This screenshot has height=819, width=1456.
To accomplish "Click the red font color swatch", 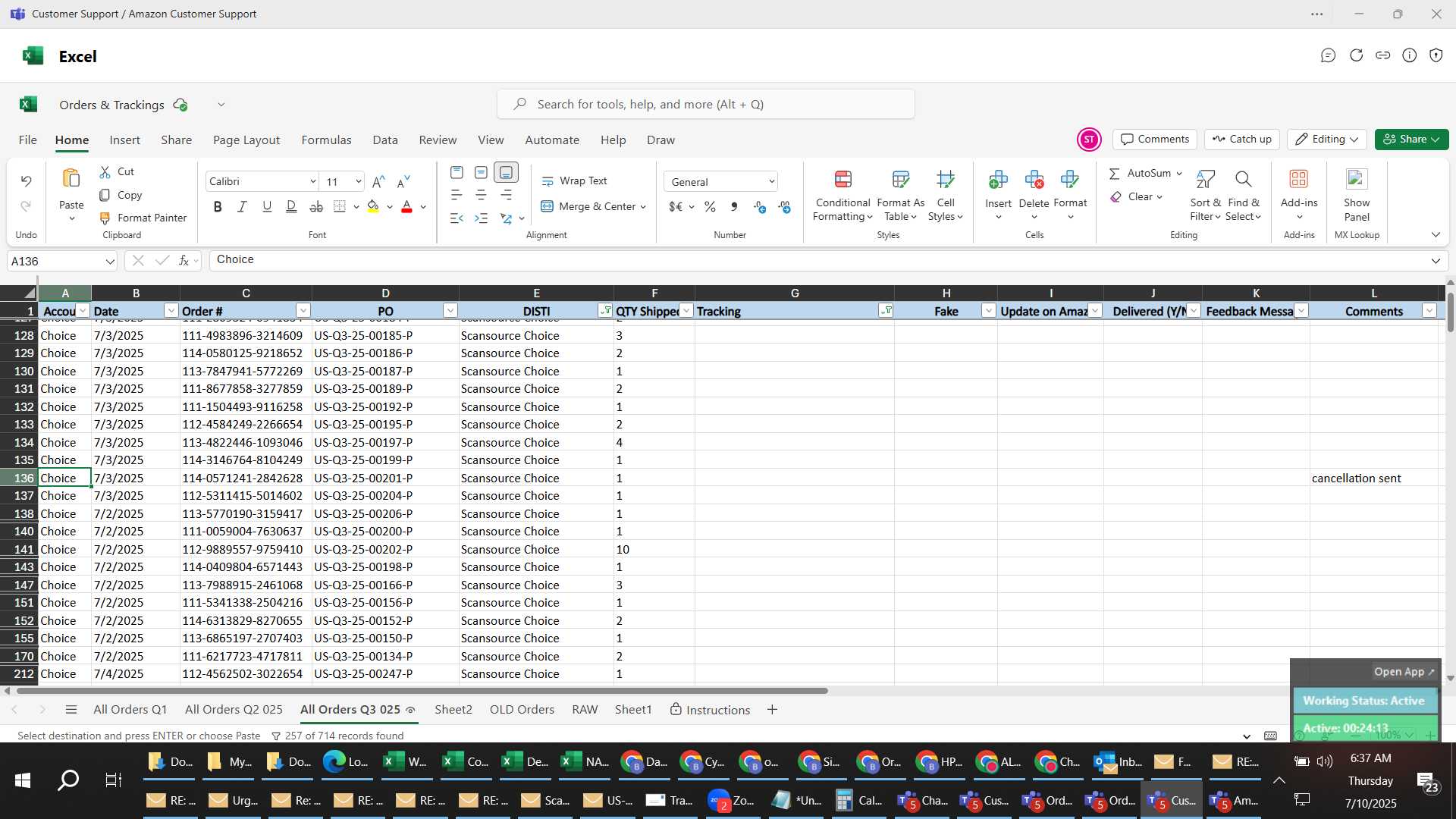I will (x=406, y=206).
